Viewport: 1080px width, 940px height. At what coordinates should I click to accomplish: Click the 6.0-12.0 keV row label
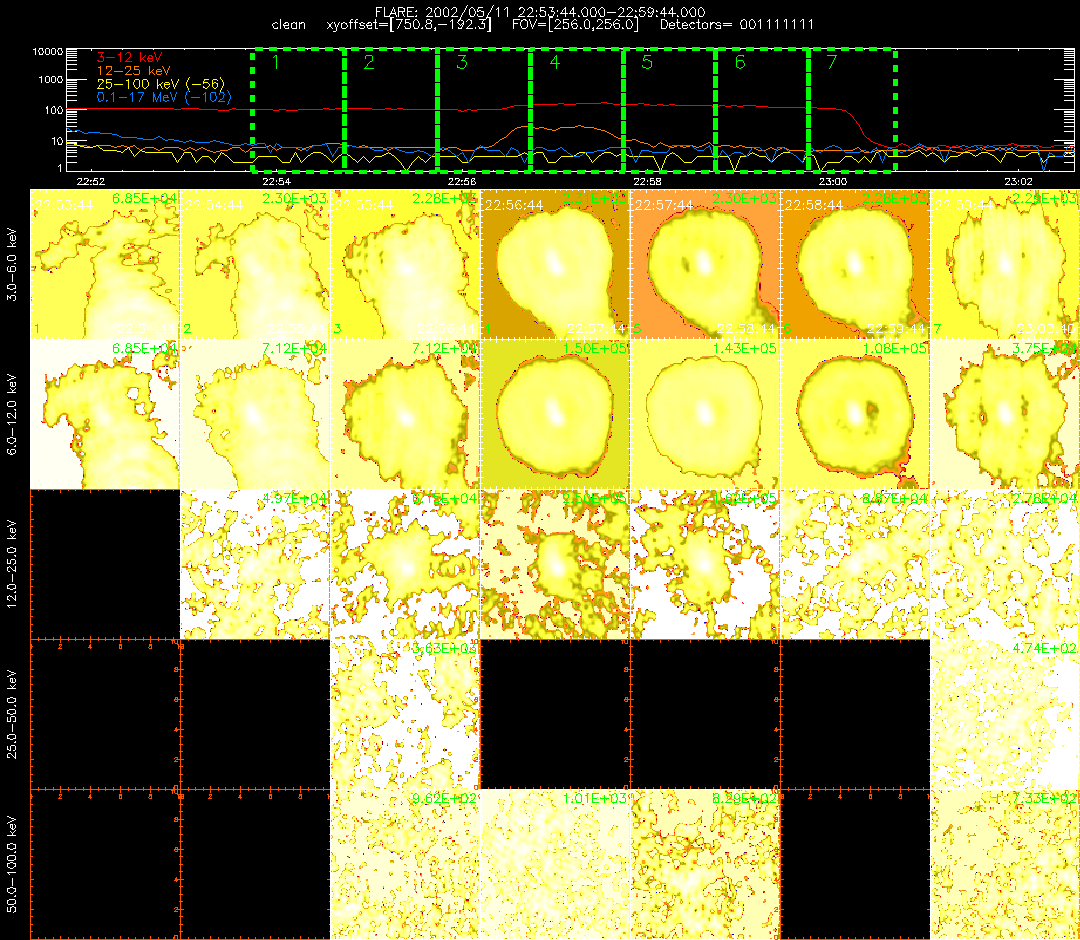12,415
